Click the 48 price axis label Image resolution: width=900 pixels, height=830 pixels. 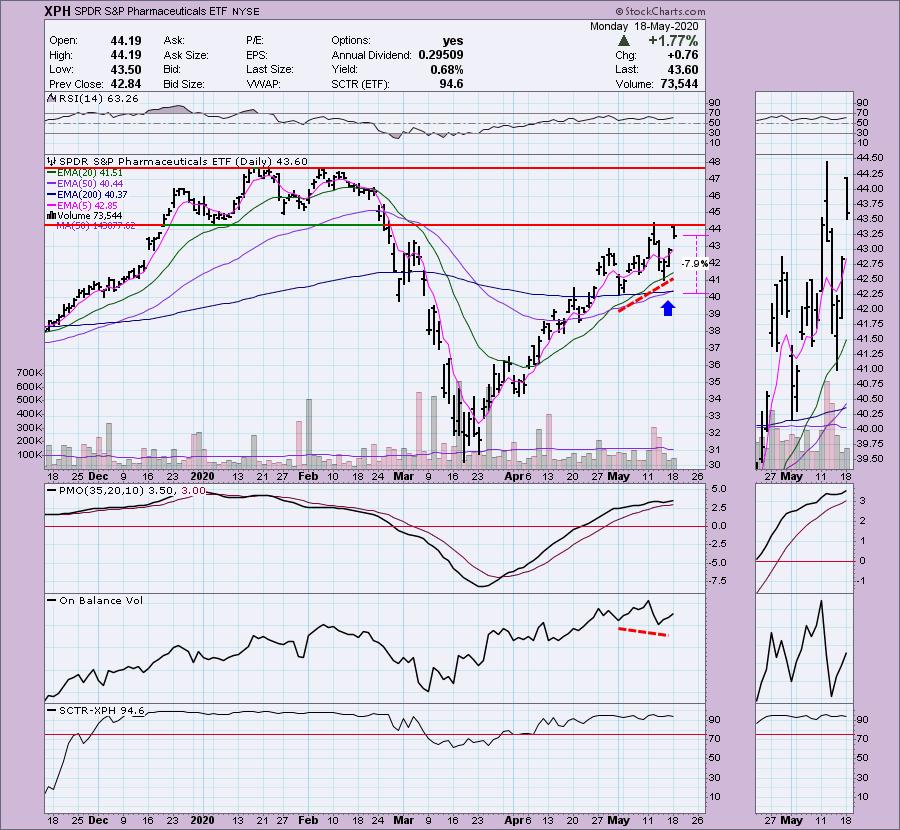coord(715,162)
